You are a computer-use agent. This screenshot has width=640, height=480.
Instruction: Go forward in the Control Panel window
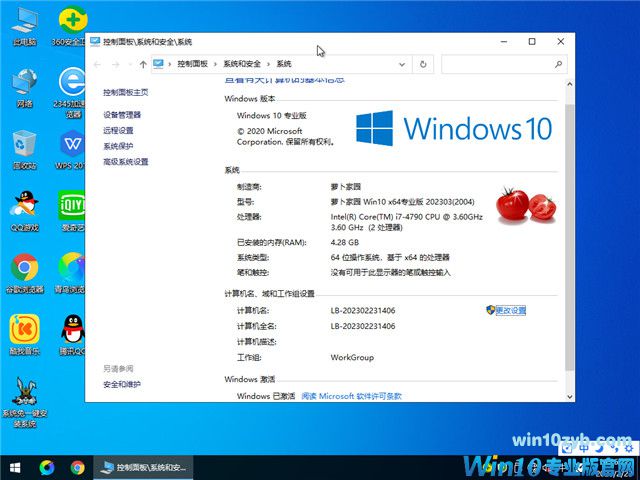click(x=116, y=64)
